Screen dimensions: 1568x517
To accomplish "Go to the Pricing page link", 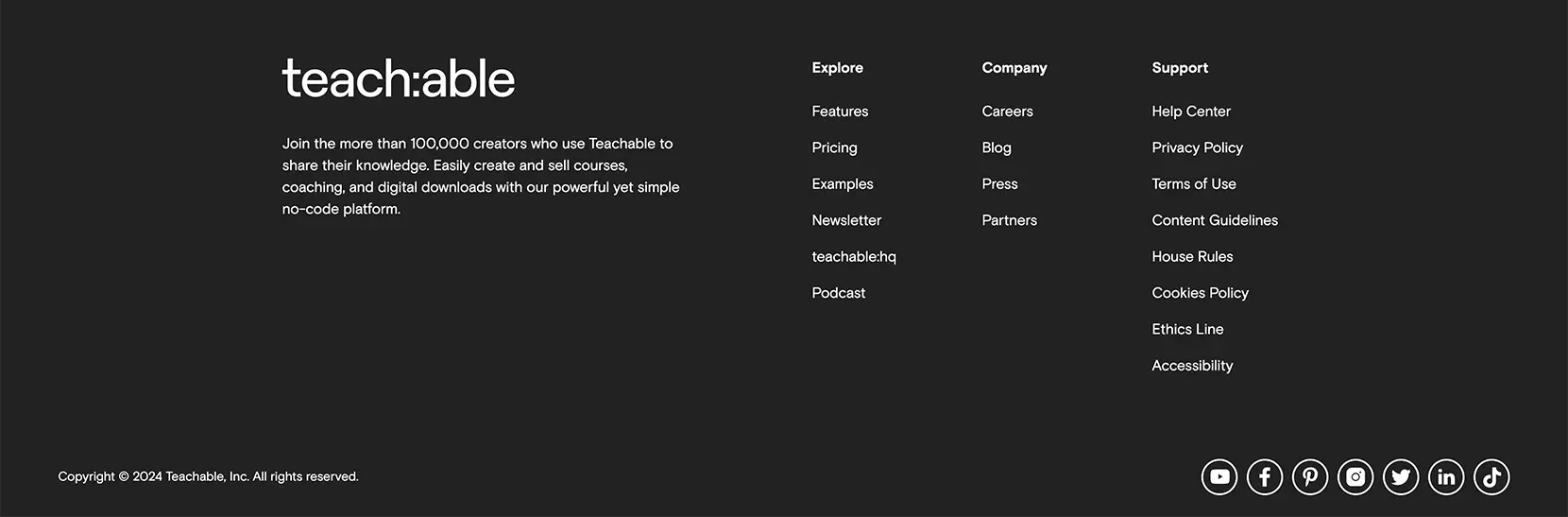I will (834, 148).
